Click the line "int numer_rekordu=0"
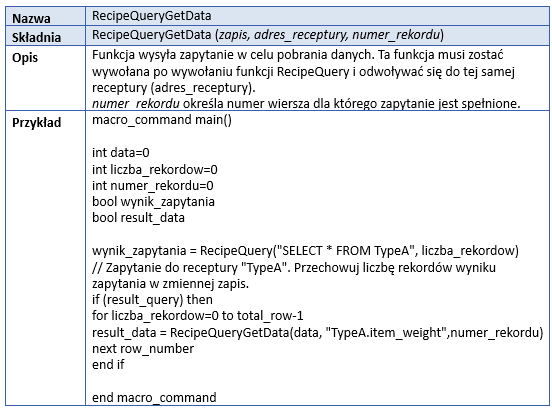The width and height of the screenshot is (552, 411). tap(153, 186)
